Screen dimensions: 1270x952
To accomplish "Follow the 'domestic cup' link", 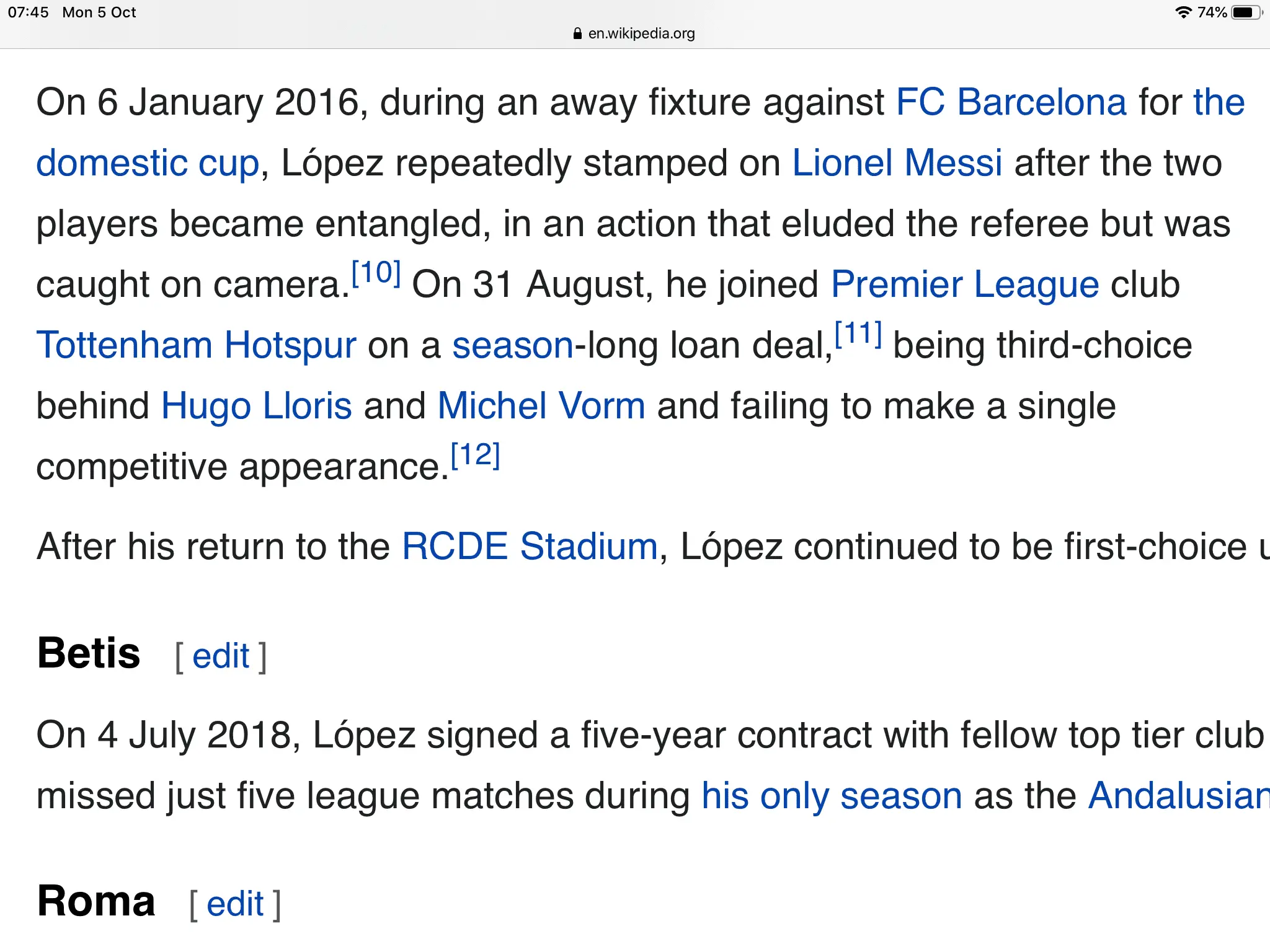I will 148,163.
